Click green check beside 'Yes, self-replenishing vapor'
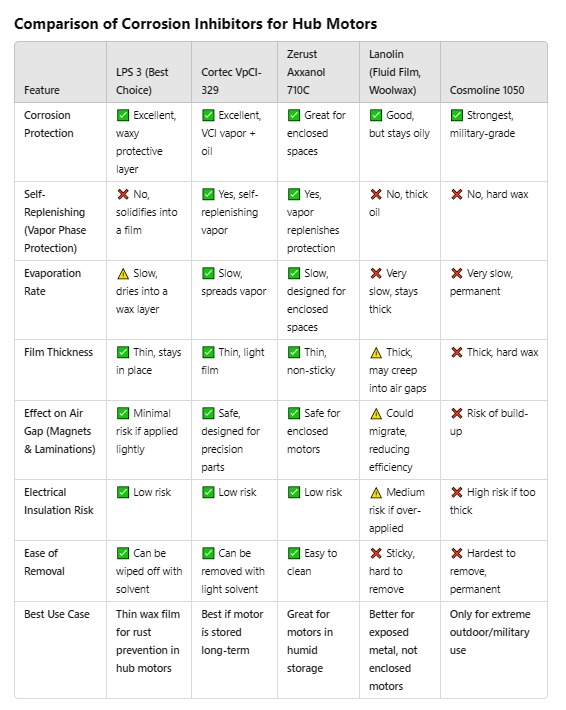 pos(208,194)
